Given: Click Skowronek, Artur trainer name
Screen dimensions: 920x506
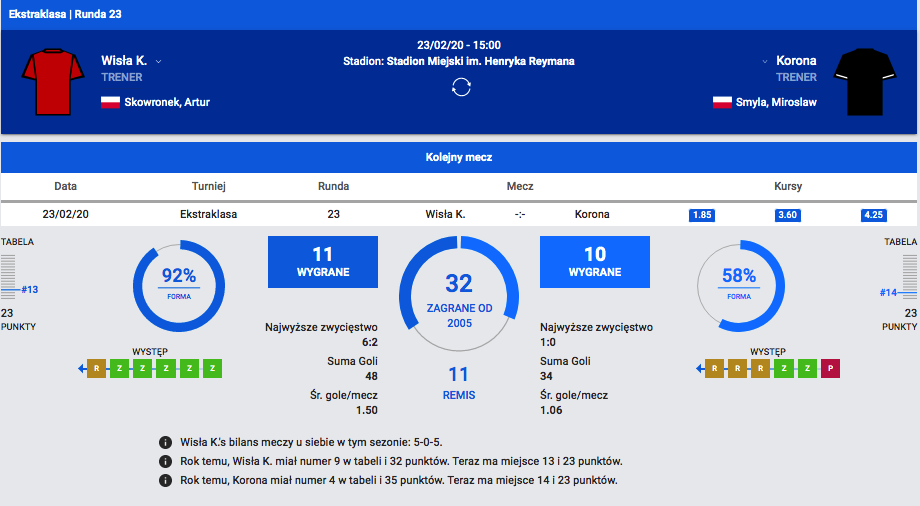Looking at the screenshot, I should pos(167,102).
